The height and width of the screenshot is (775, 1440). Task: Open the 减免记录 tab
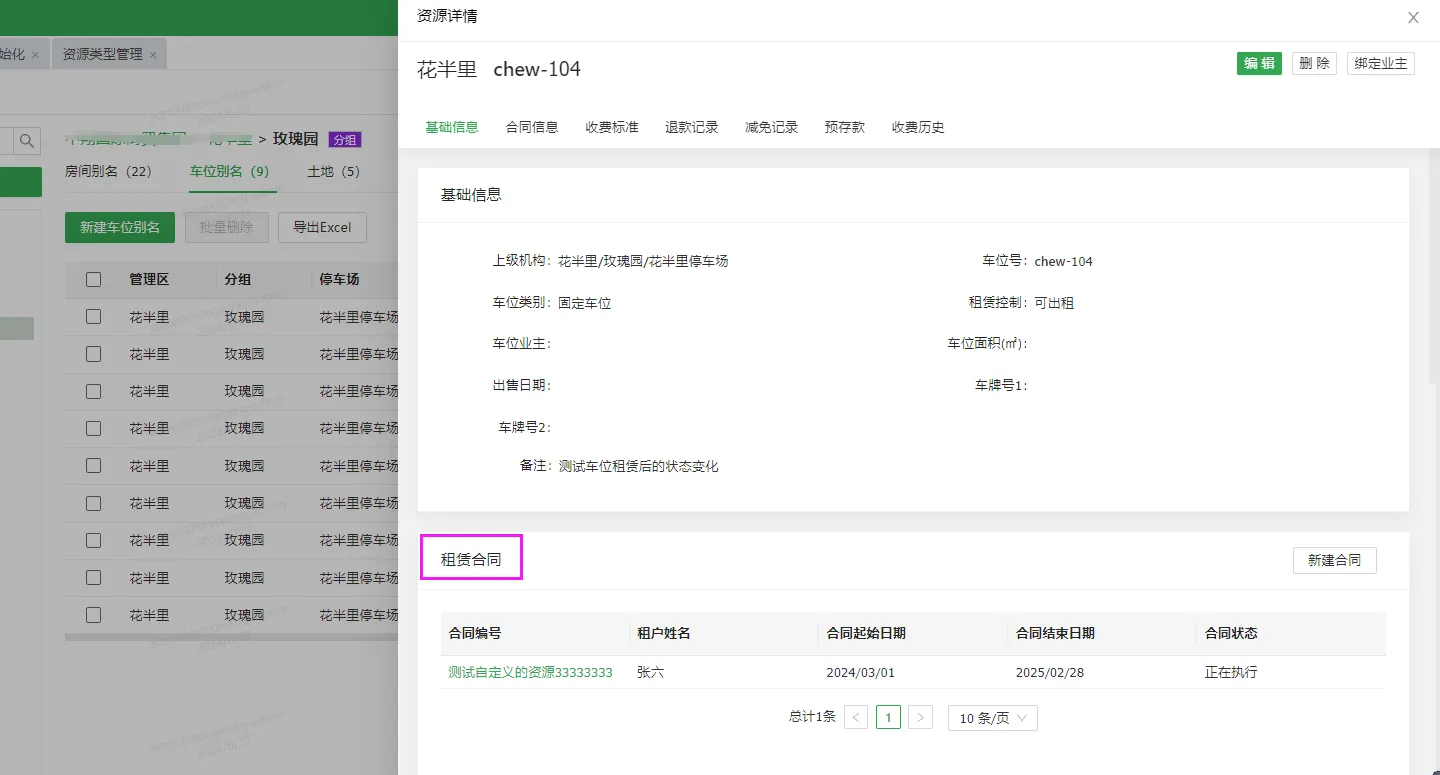[772, 127]
